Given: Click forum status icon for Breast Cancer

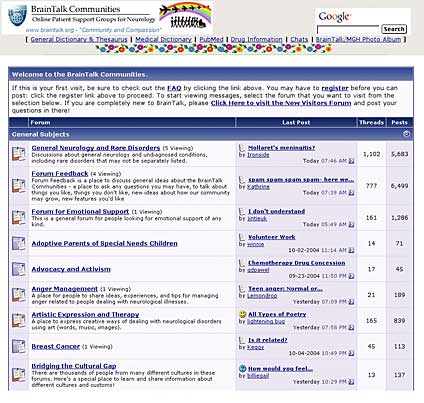Looking at the screenshot, I should click(x=19, y=346).
